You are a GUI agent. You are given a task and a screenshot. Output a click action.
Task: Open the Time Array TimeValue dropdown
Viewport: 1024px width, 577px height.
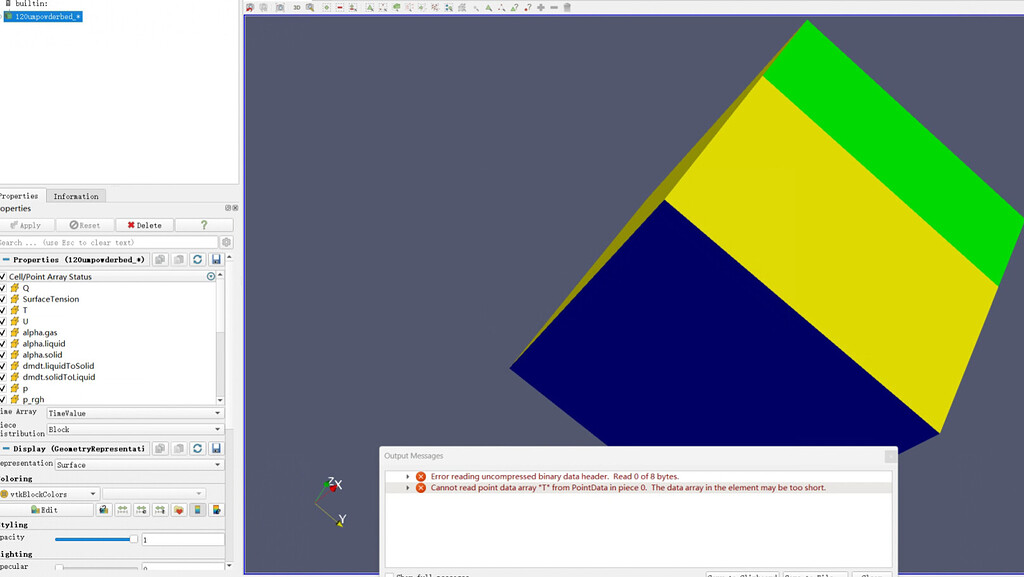[135, 413]
